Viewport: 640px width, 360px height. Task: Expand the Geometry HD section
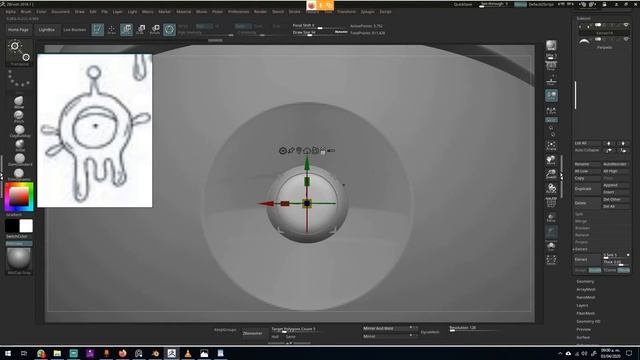point(588,322)
